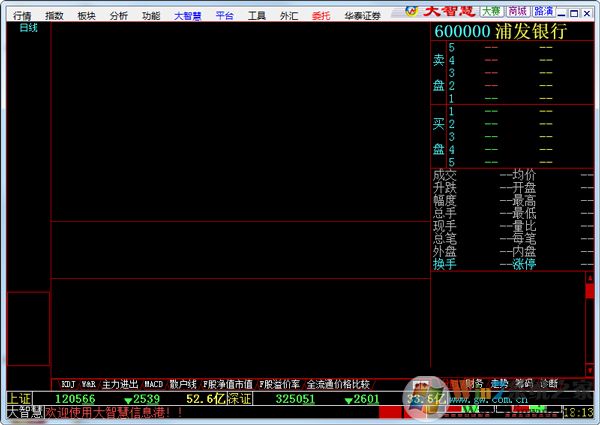Open the 工具 menu
600x425 pixels.
click(256, 16)
